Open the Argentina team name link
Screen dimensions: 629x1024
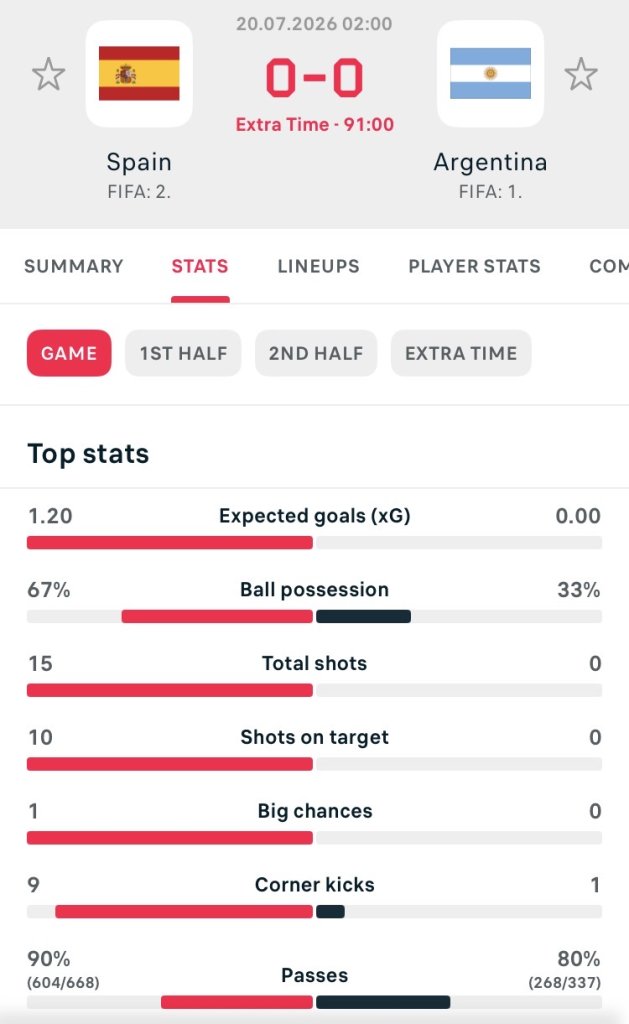(491, 162)
